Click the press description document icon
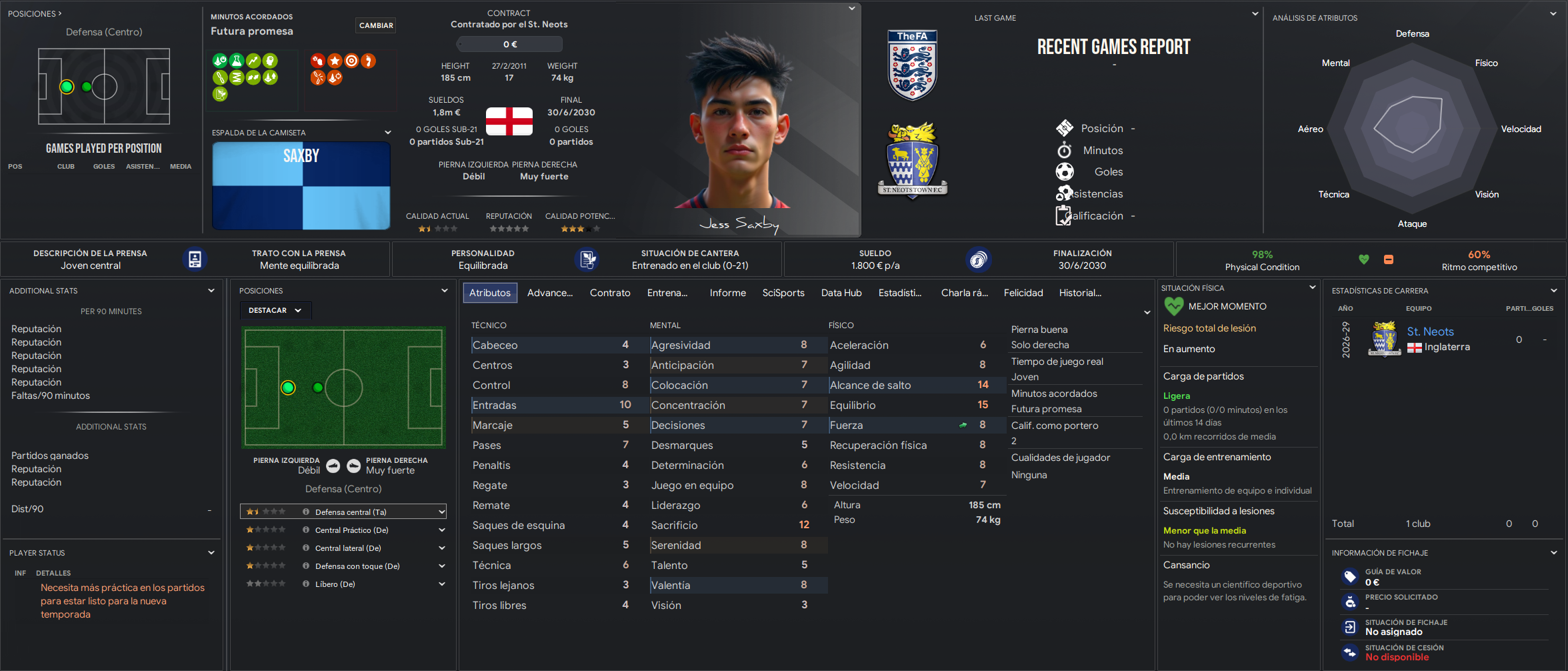The height and width of the screenshot is (671, 1568). click(x=195, y=259)
